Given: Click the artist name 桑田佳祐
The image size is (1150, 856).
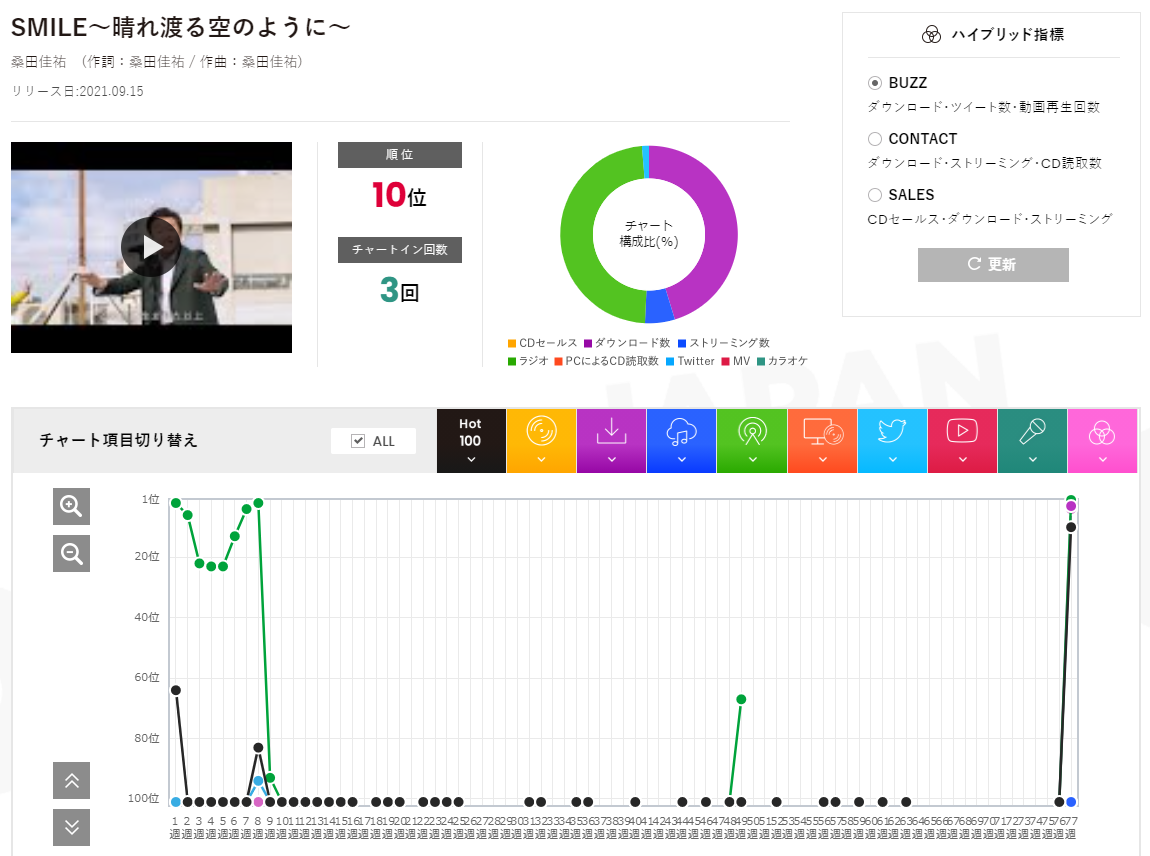Looking at the screenshot, I should point(38,62).
